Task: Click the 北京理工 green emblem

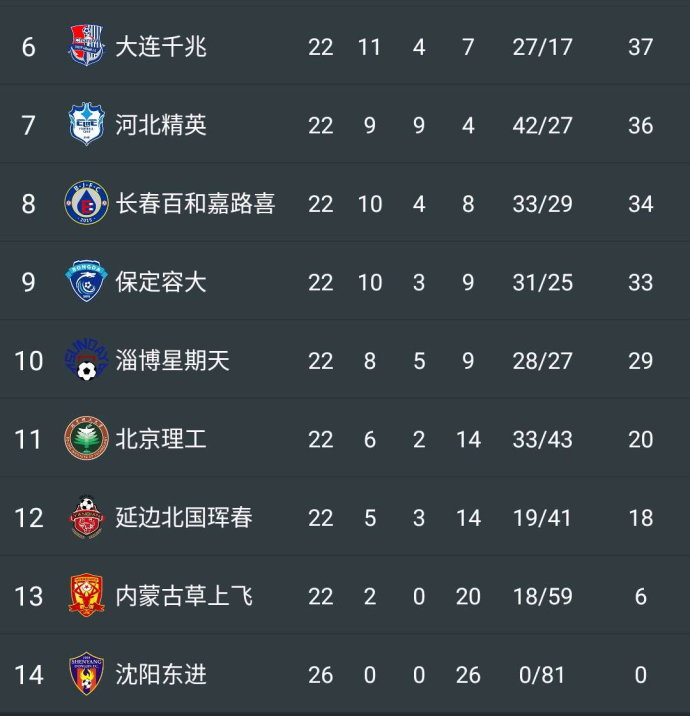Action: click(86, 439)
